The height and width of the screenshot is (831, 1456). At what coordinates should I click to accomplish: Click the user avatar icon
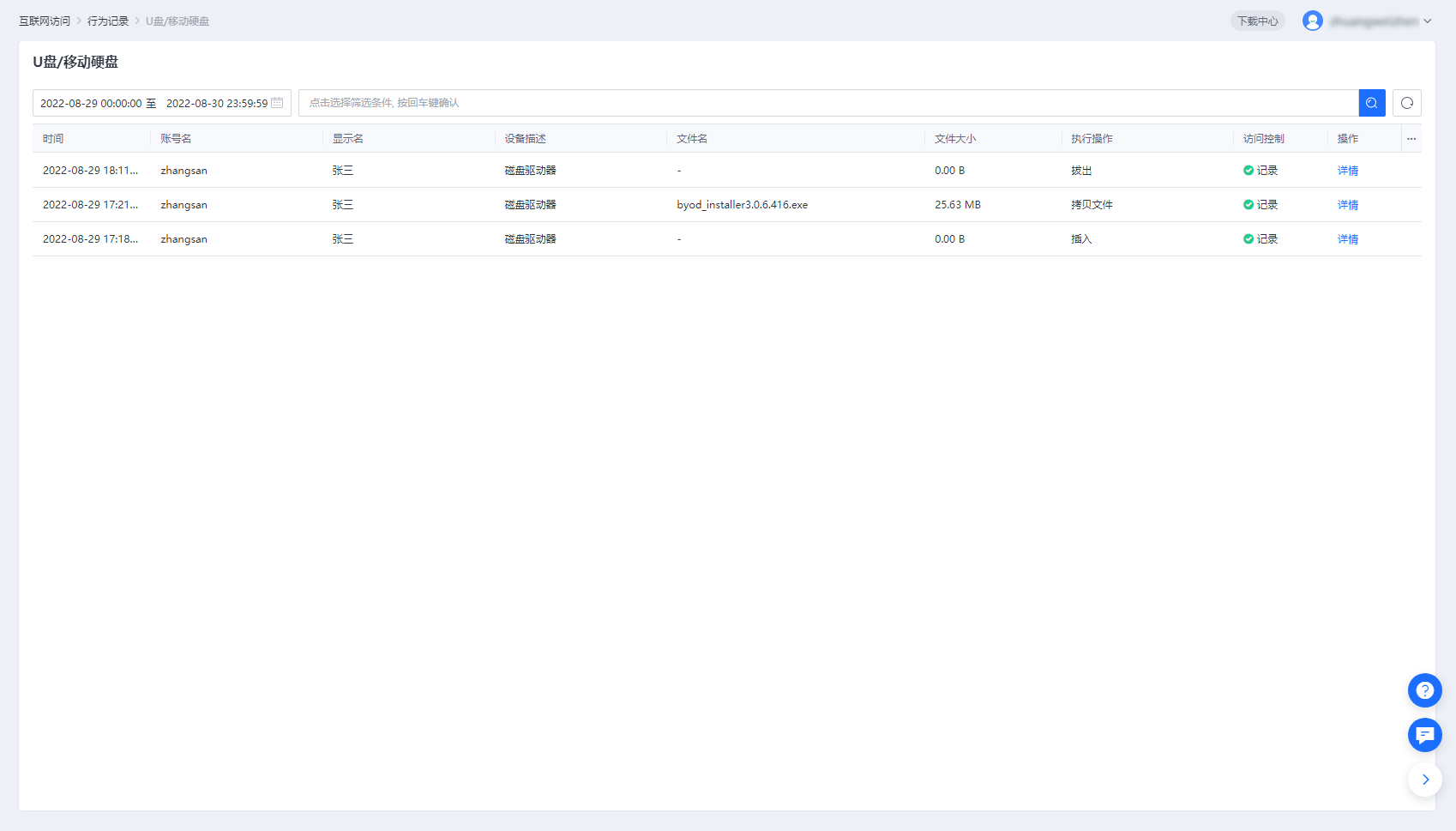(1313, 21)
